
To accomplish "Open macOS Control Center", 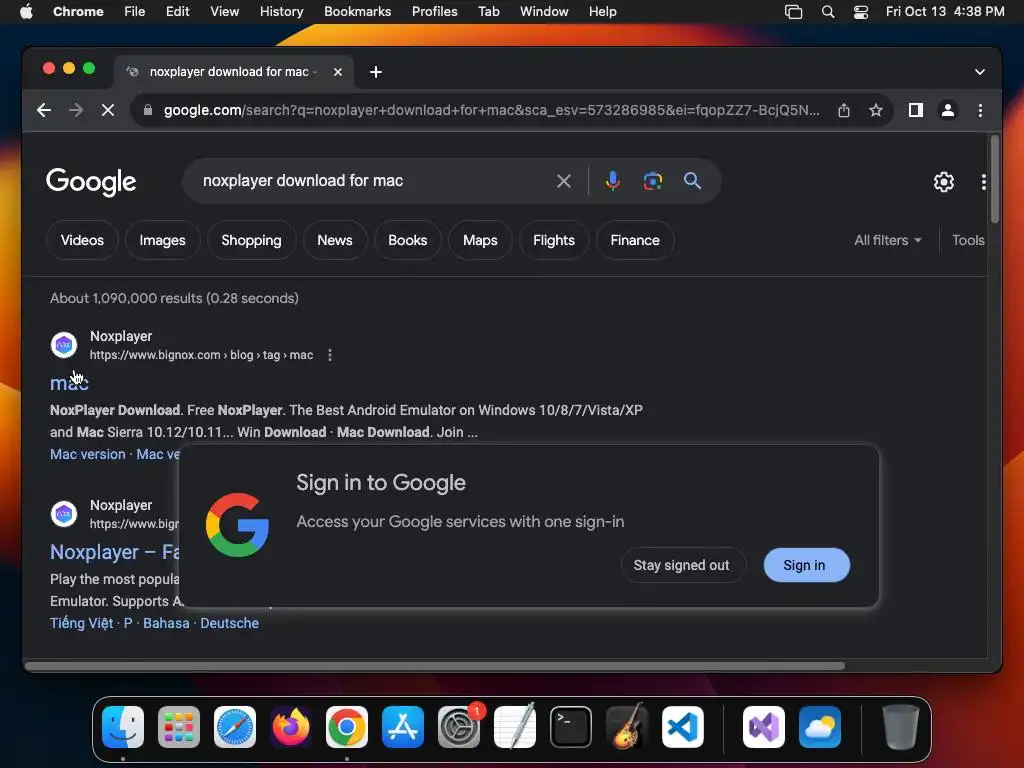I will [x=861, y=12].
